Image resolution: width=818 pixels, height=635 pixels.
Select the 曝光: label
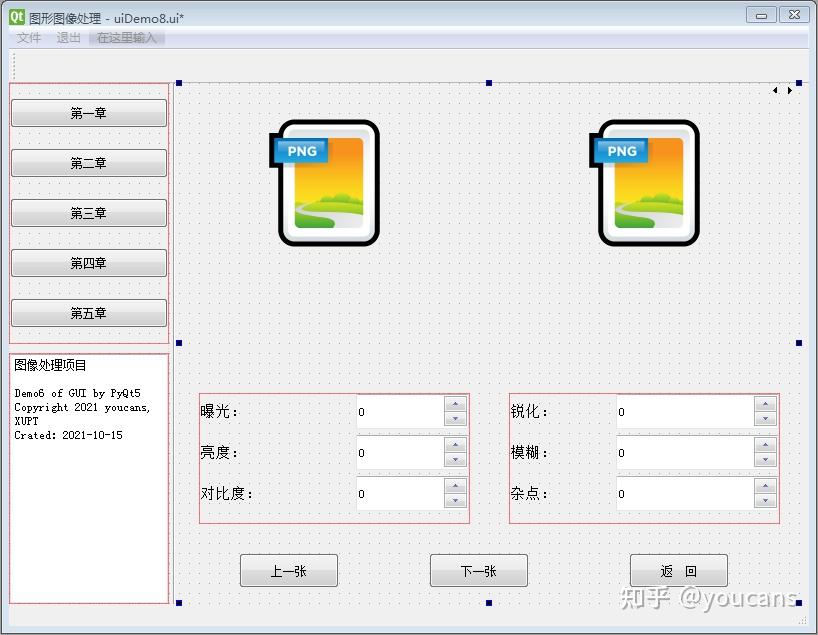pyautogui.click(x=219, y=412)
